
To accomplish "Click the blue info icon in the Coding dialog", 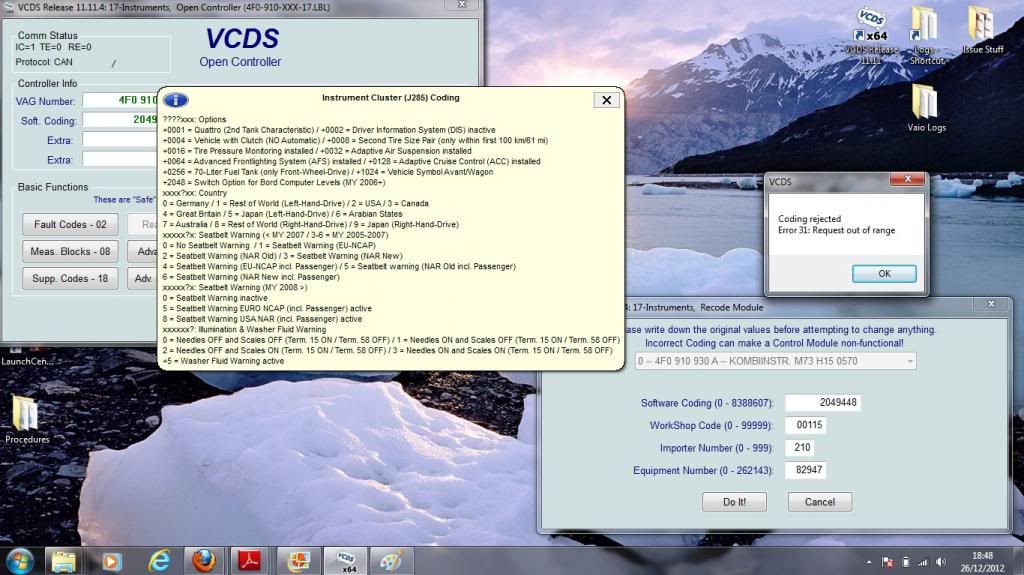I will click(176, 100).
